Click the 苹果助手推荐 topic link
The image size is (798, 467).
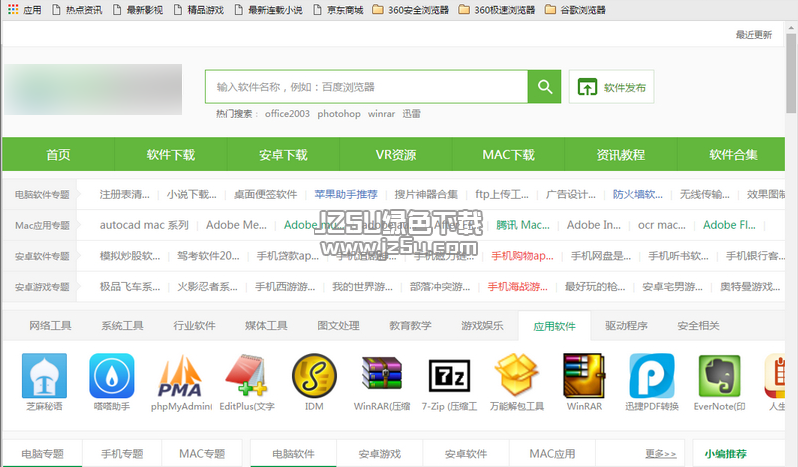point(346,194)
